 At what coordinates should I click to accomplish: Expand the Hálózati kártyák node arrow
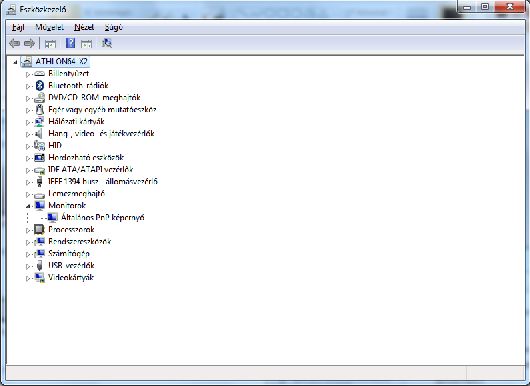coord(28,122)
